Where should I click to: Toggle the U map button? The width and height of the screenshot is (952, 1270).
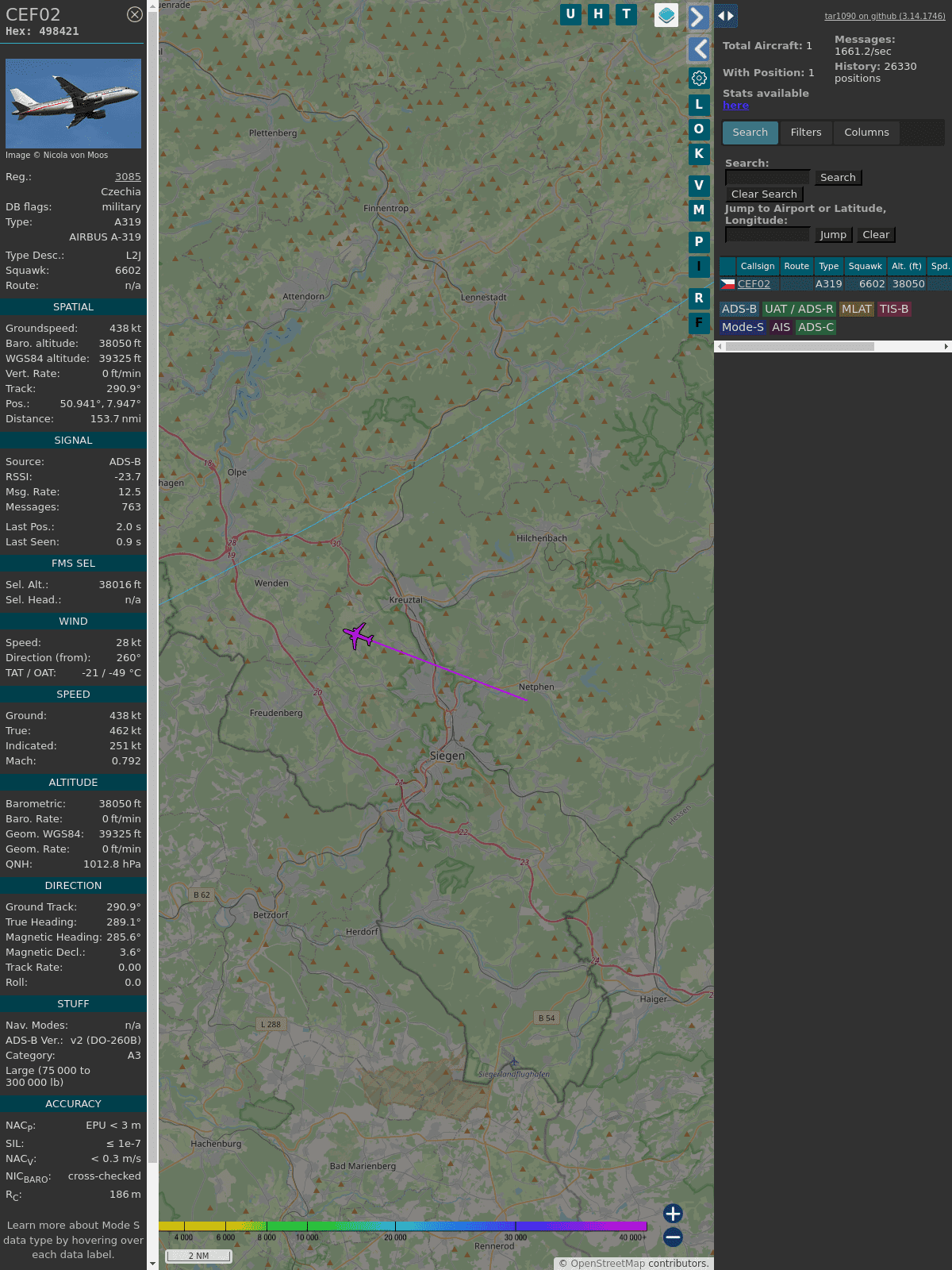(x=570, y=14)
